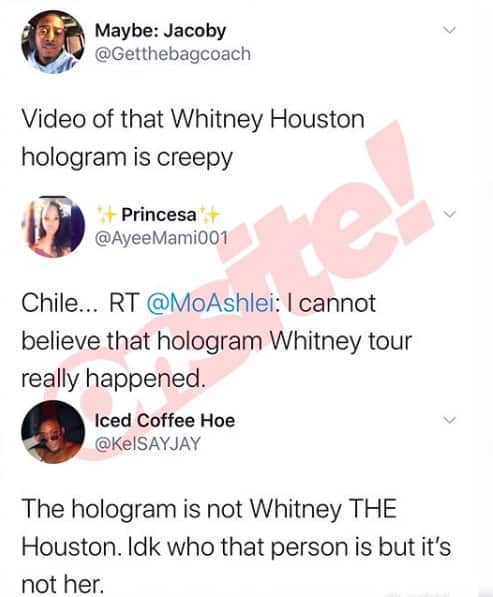Open Iced Coffee Hoe's profile avatar
The image size is (493, 597).
click(x=53, y=432)
